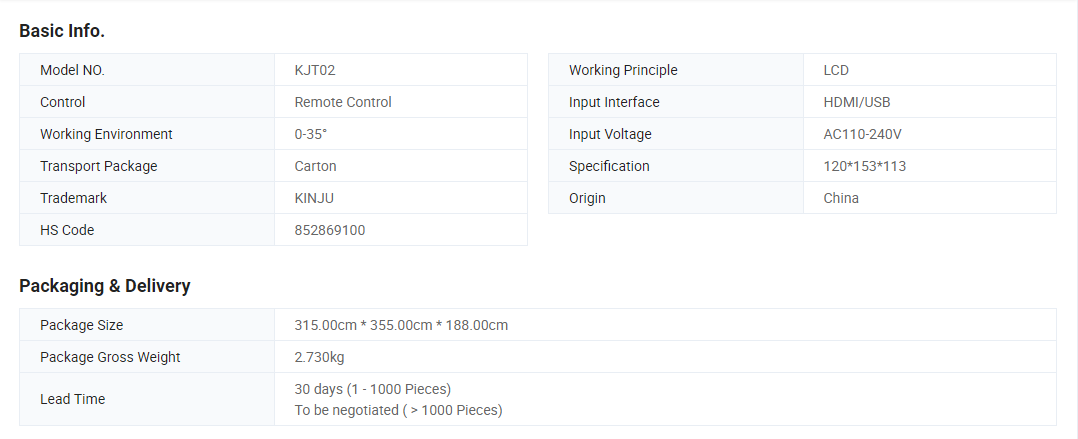The height and width of the screenshot is (439, 1078).
Task: Select the Lead Time label
Action: 72,399
